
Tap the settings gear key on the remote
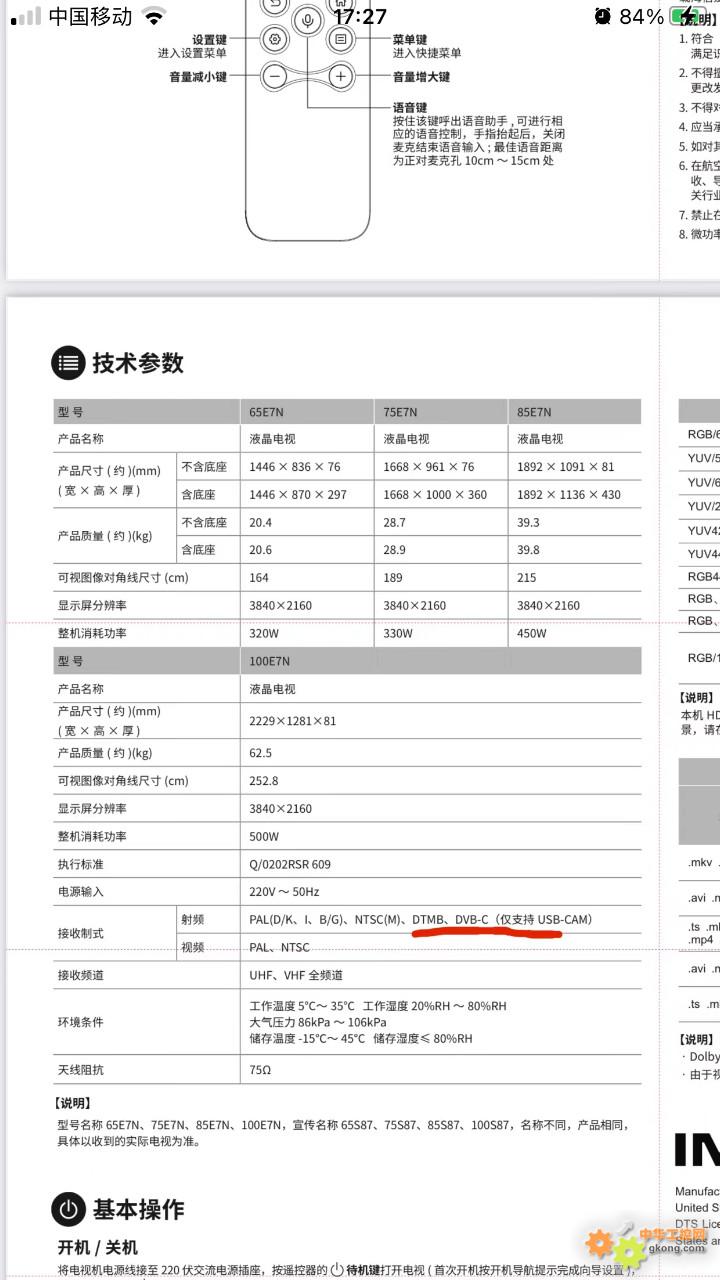pos(275,39)
